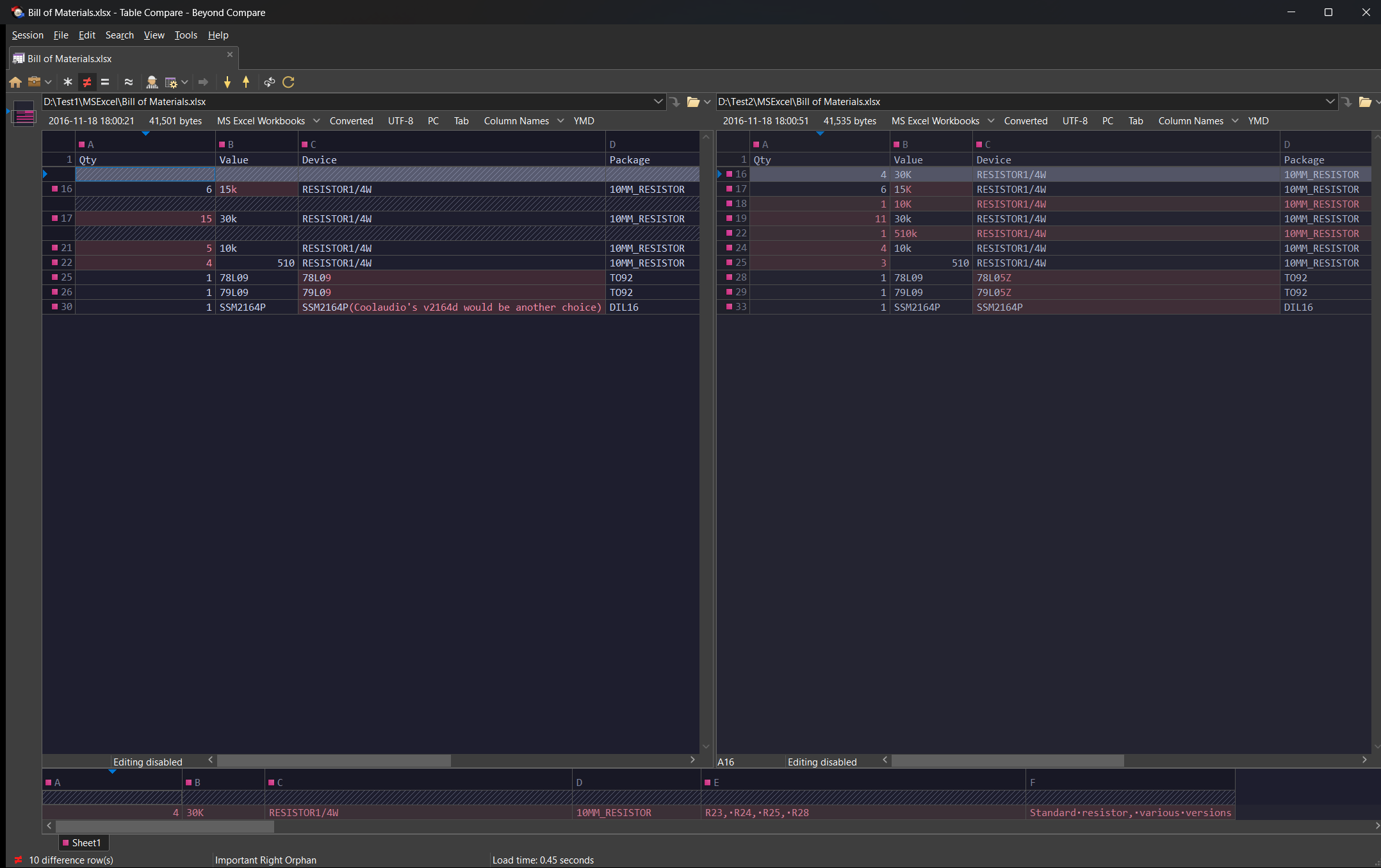Click left pane Converted status label
Viewport: 1381px width, 868px height.
point(351,121)
